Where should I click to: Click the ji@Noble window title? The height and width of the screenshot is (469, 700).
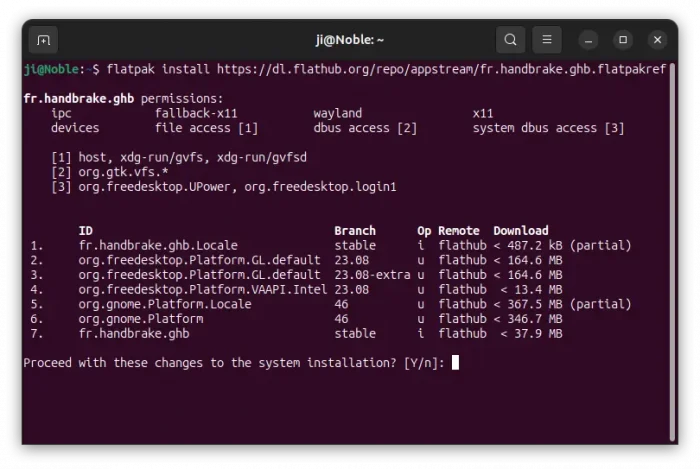pos(349,40)
